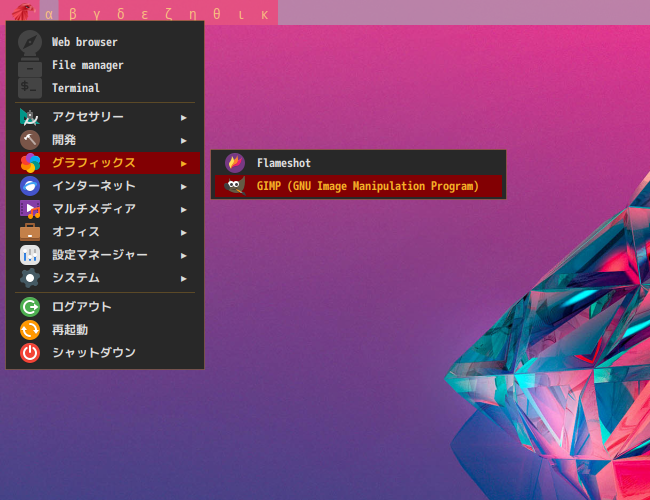Open the 開発 category
Screen dimensions: 650x500
coord(105,140)
